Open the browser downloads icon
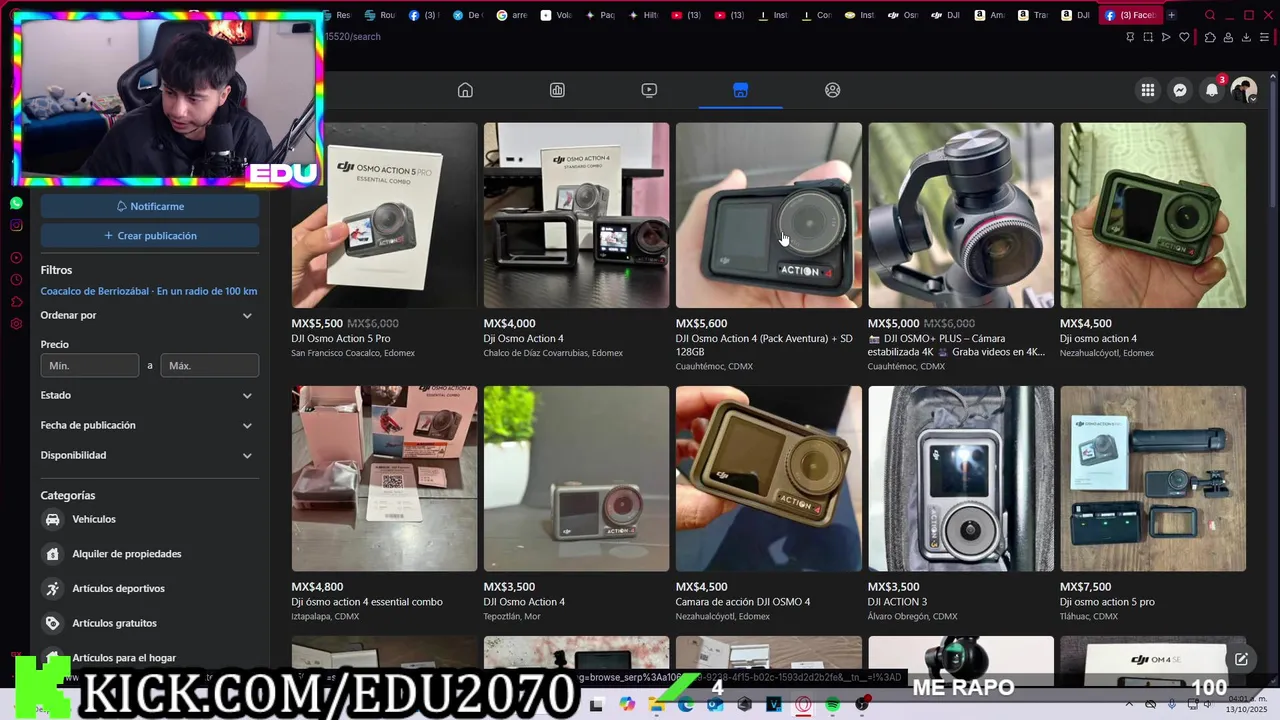The height and width of the screenshot is (720, 1280). [x=1247, y=37]
